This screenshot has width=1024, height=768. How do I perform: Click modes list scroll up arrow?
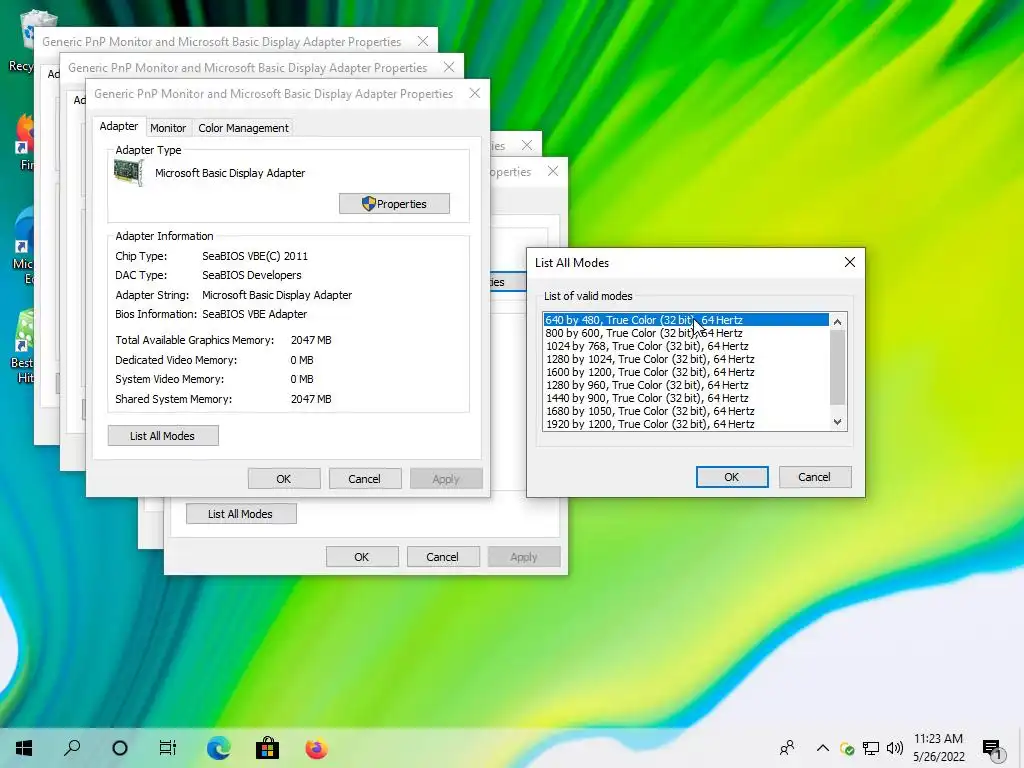837,321
